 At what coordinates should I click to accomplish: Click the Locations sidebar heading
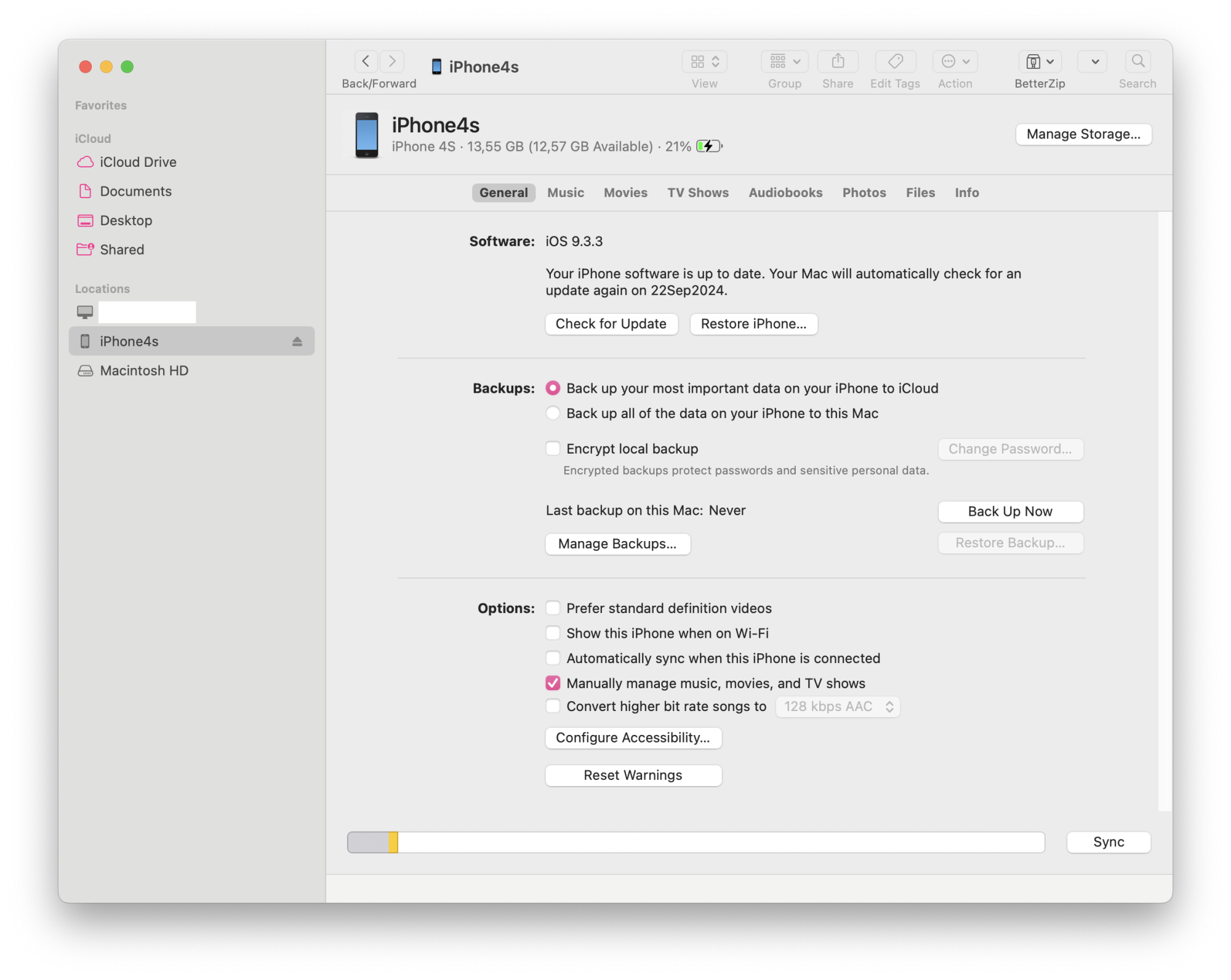tap(102, 289)
